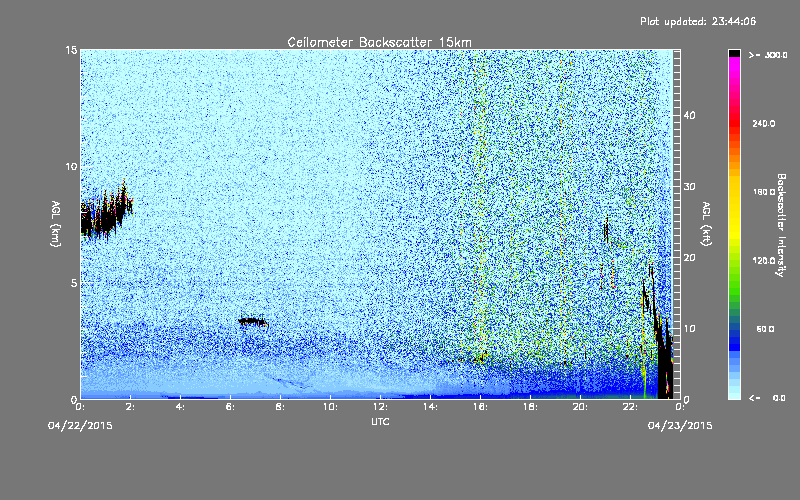Click the '18:' hour tick label
Image resolution: width=800 pixels, height=500 pixels.
pyautogui.click(x=530, y=407)
